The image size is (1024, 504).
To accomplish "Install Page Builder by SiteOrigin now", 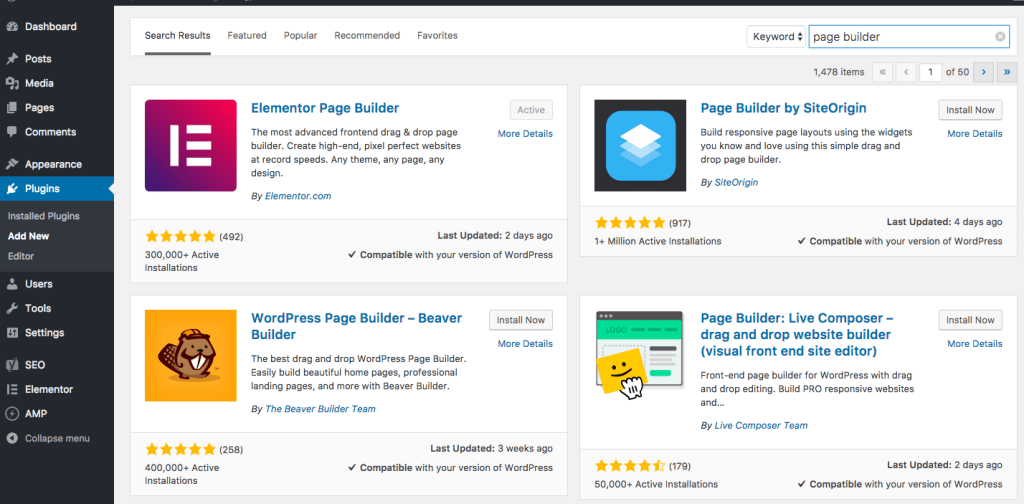I will (970, 110).
